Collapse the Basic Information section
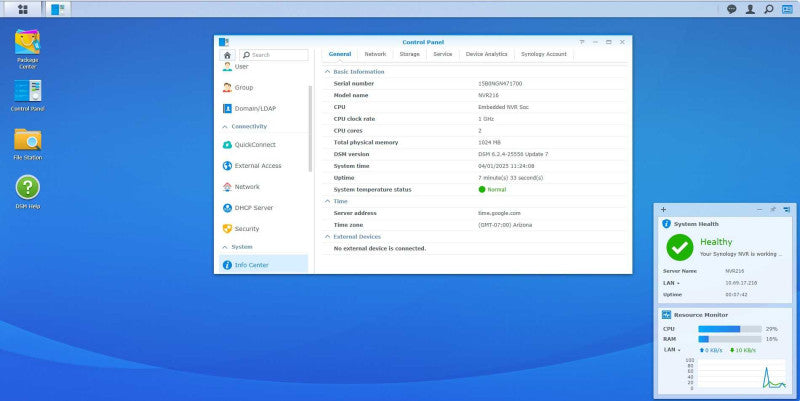 [328, 72]
